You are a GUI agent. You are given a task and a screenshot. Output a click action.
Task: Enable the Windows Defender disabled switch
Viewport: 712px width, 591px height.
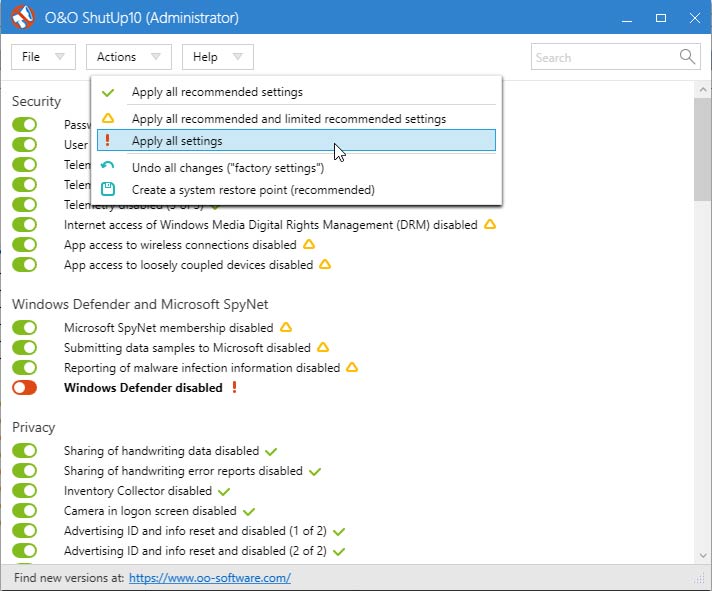coord(25,388)
